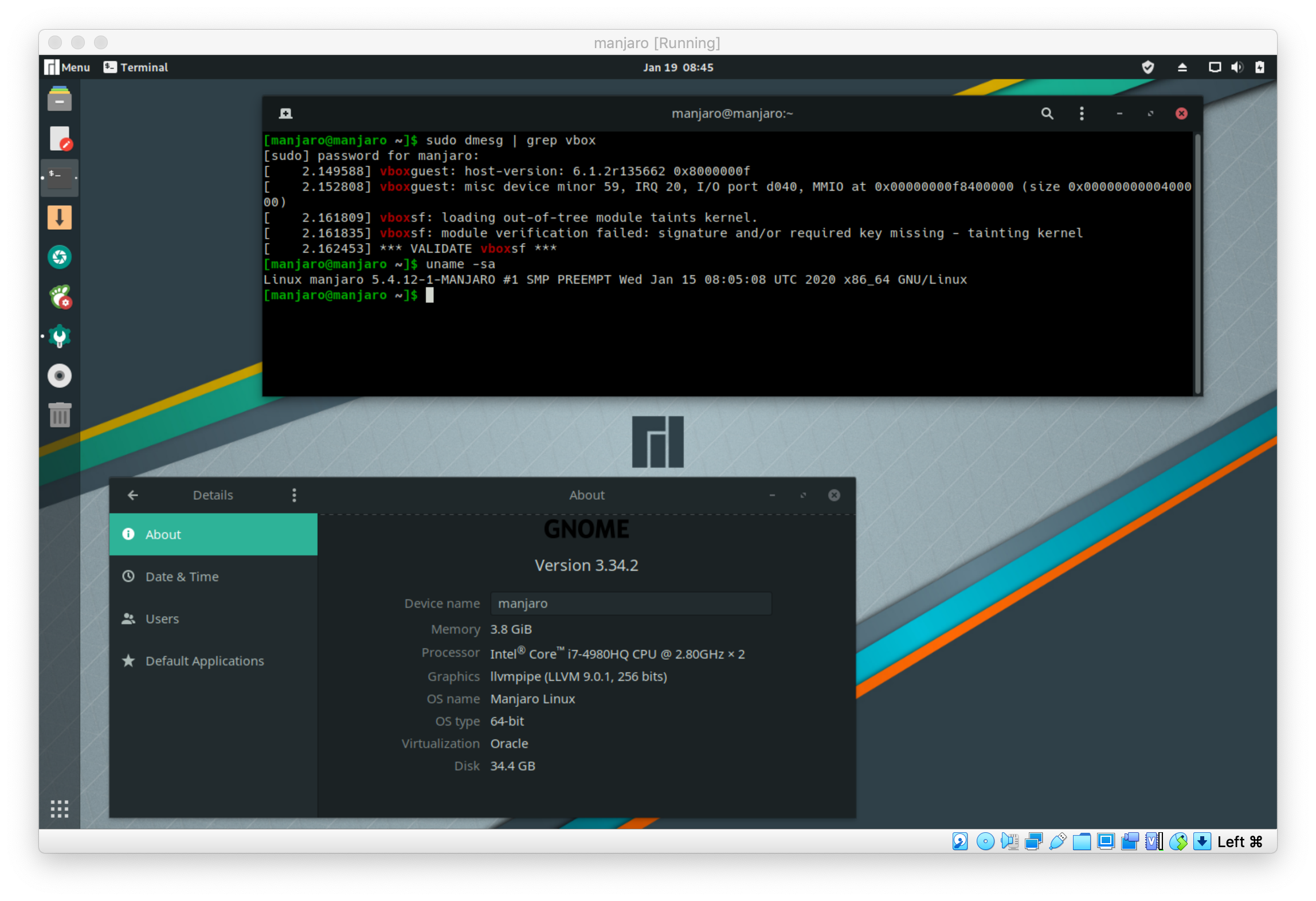Open the Trash from the dock
The height and width of the screenshot is (901, 1316).
pyautogui.click(x=59, y=415)
